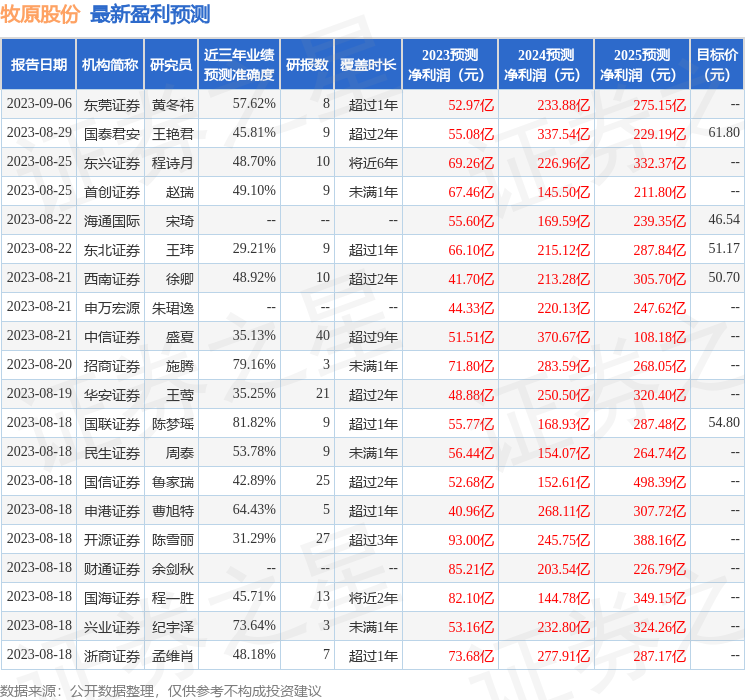Click the 2024预测净利润 column header
Viewport: 745px width, 700px height.
point(546,65)
